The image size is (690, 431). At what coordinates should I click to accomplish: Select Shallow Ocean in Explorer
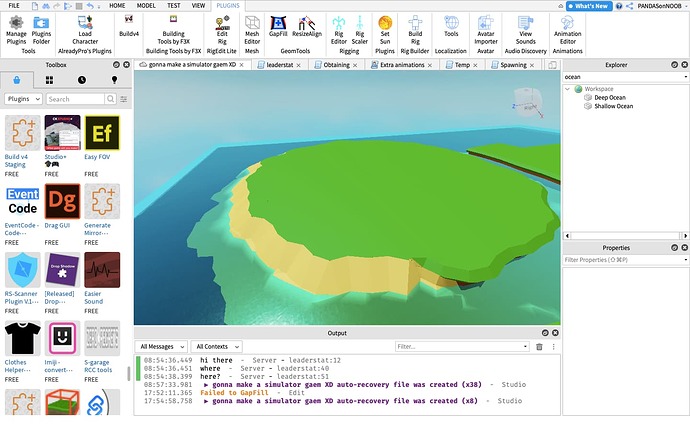(x=613, y=106)
